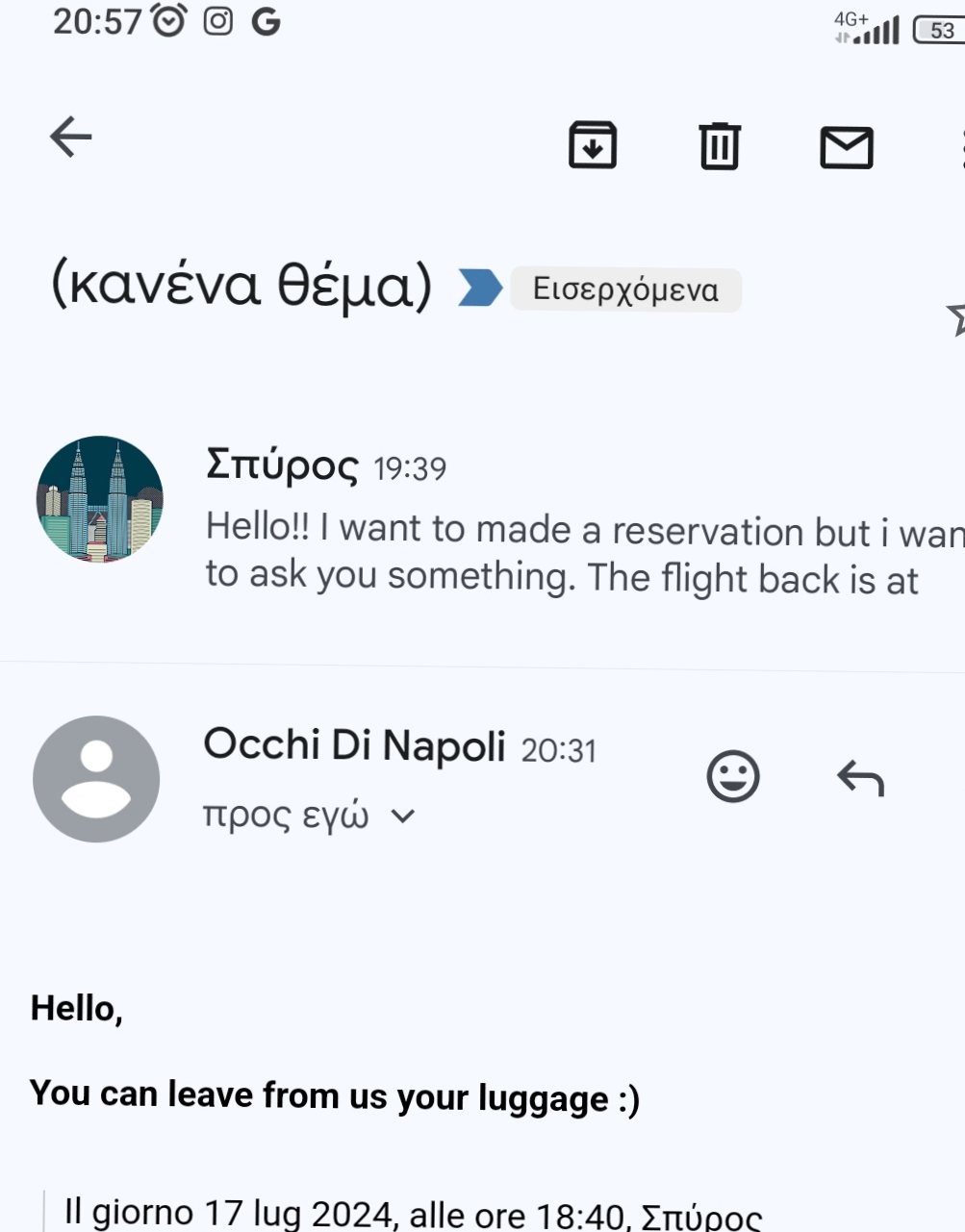
Task: Archive this email with the archive icon
Action: coord(593,145)
